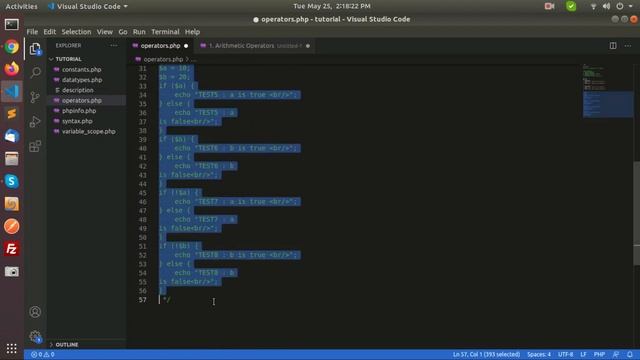
Task: Launch Firefox from the dock
Action: [x=11, y=69]
